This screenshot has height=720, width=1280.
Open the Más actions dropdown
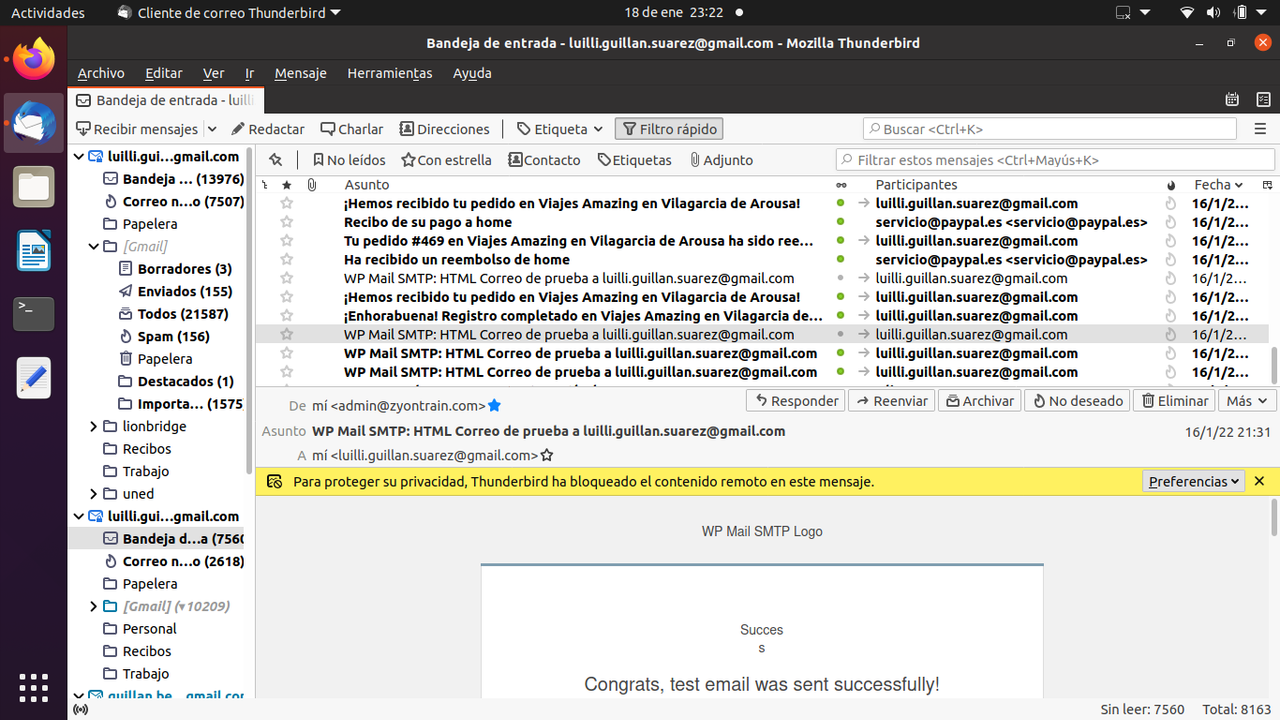point(1246,401)
